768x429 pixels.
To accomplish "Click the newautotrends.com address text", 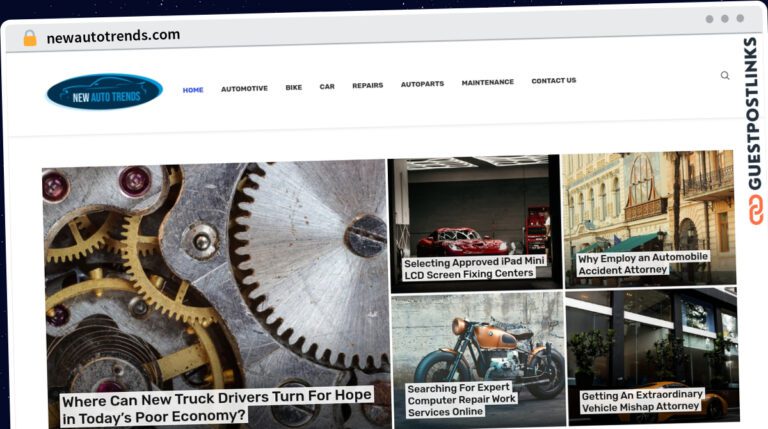I will (x=113, y=36).
